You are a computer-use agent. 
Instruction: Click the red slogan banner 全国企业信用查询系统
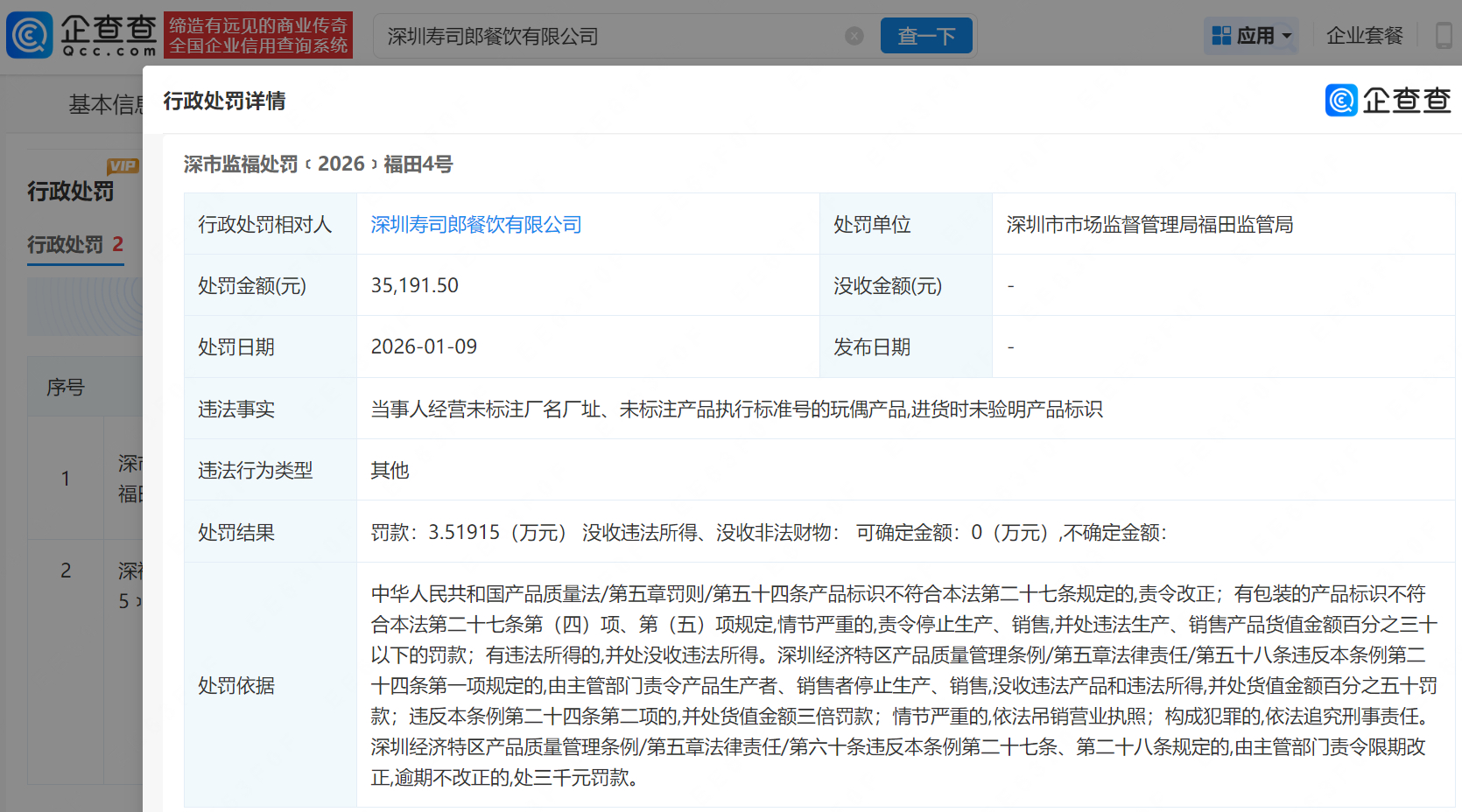pos(258,35)
